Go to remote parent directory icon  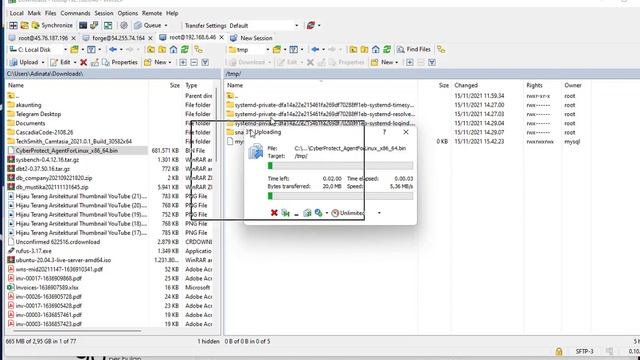tap(353, 49)
